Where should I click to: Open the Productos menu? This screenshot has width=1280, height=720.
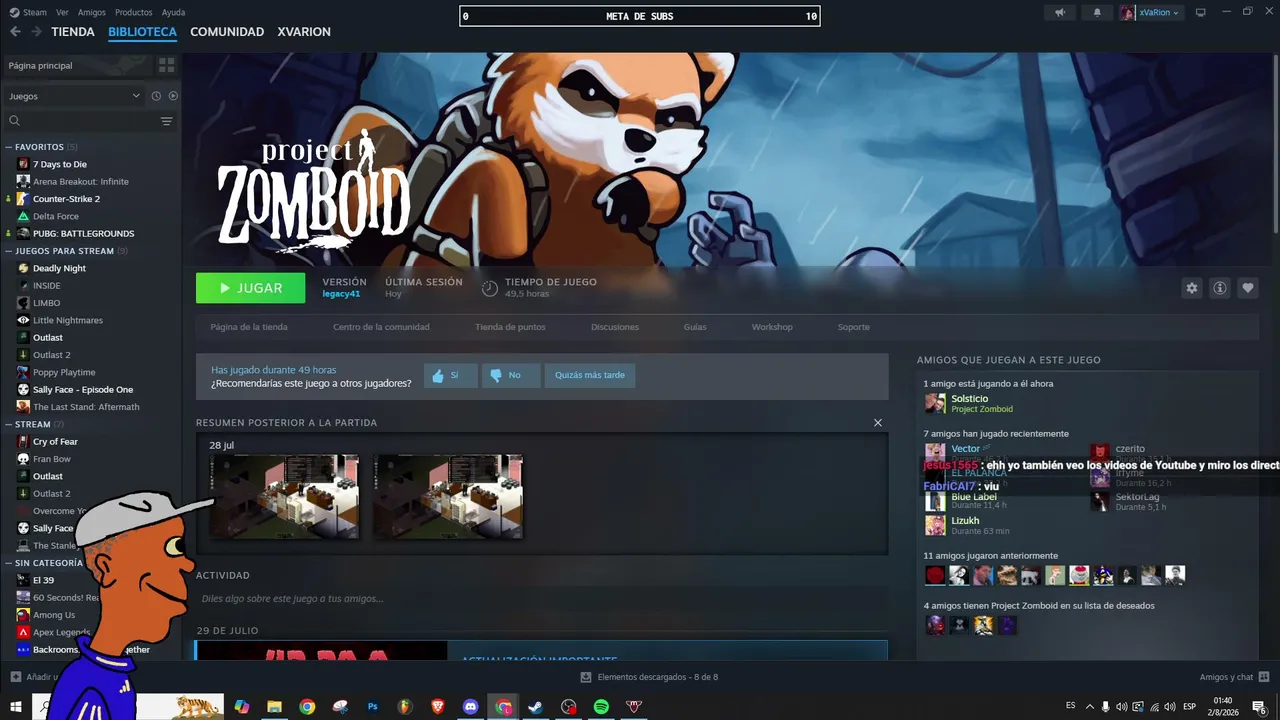tap(134, 13)
